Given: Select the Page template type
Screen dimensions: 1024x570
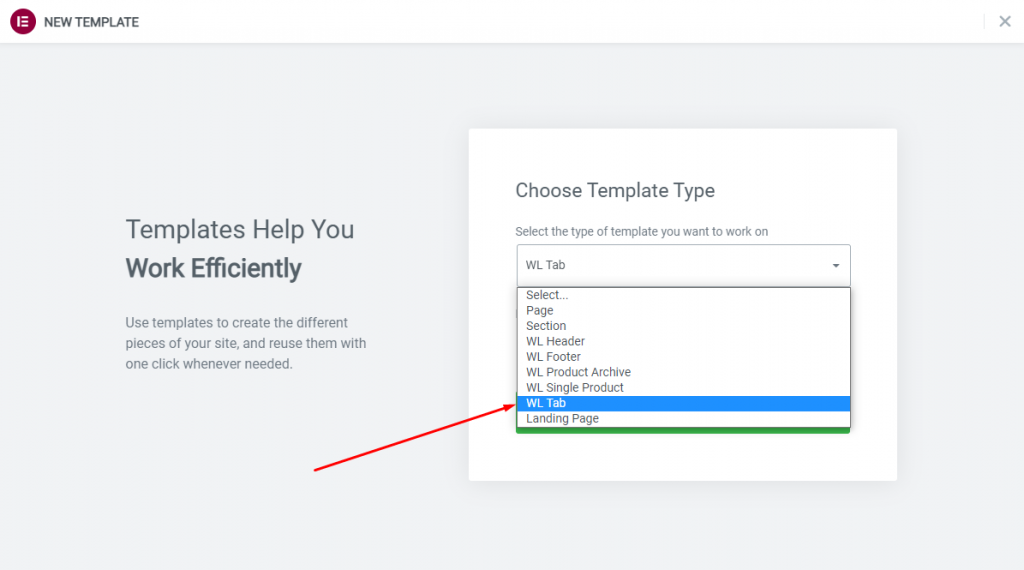Looking at the screenshot, I should pos(683,311).
